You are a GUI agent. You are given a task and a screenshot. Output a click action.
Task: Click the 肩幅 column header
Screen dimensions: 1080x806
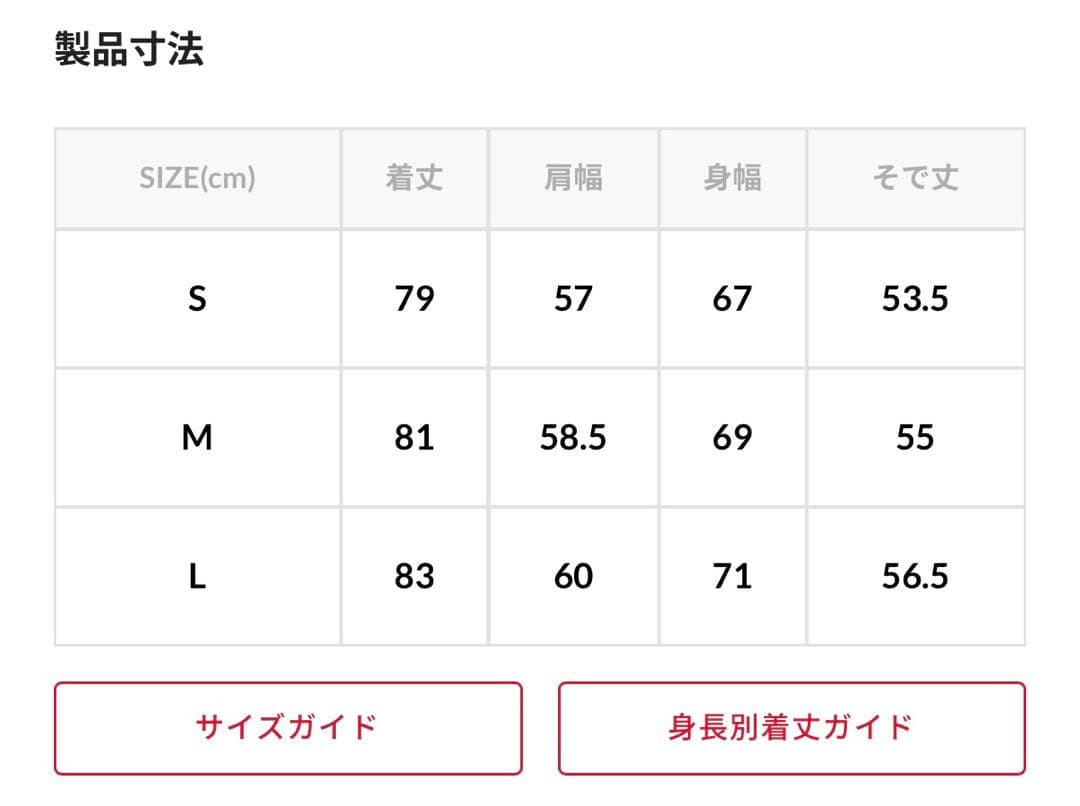(x=574, y=178)
